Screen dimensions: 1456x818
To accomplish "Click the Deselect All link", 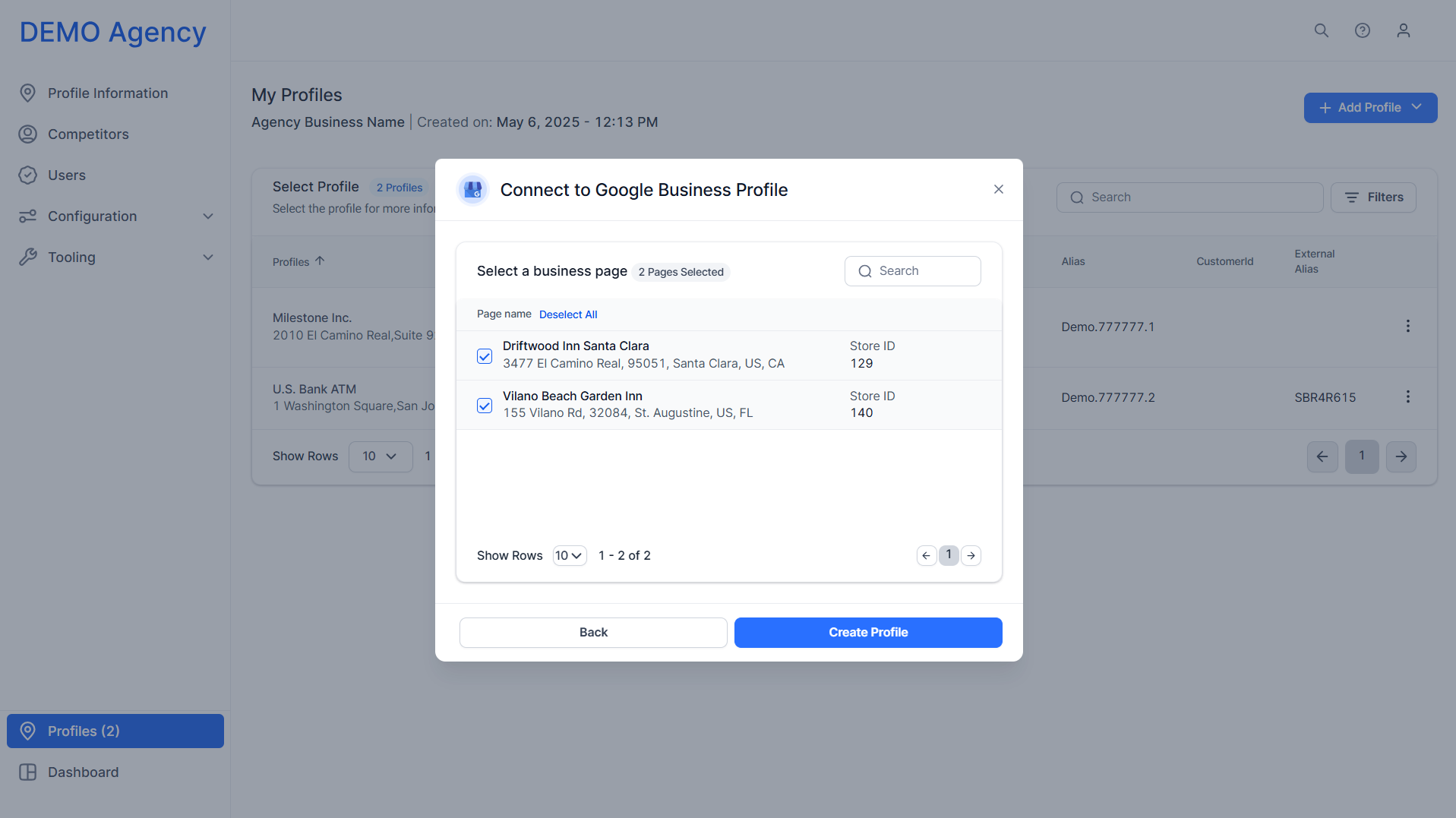I will click(568, 314).
